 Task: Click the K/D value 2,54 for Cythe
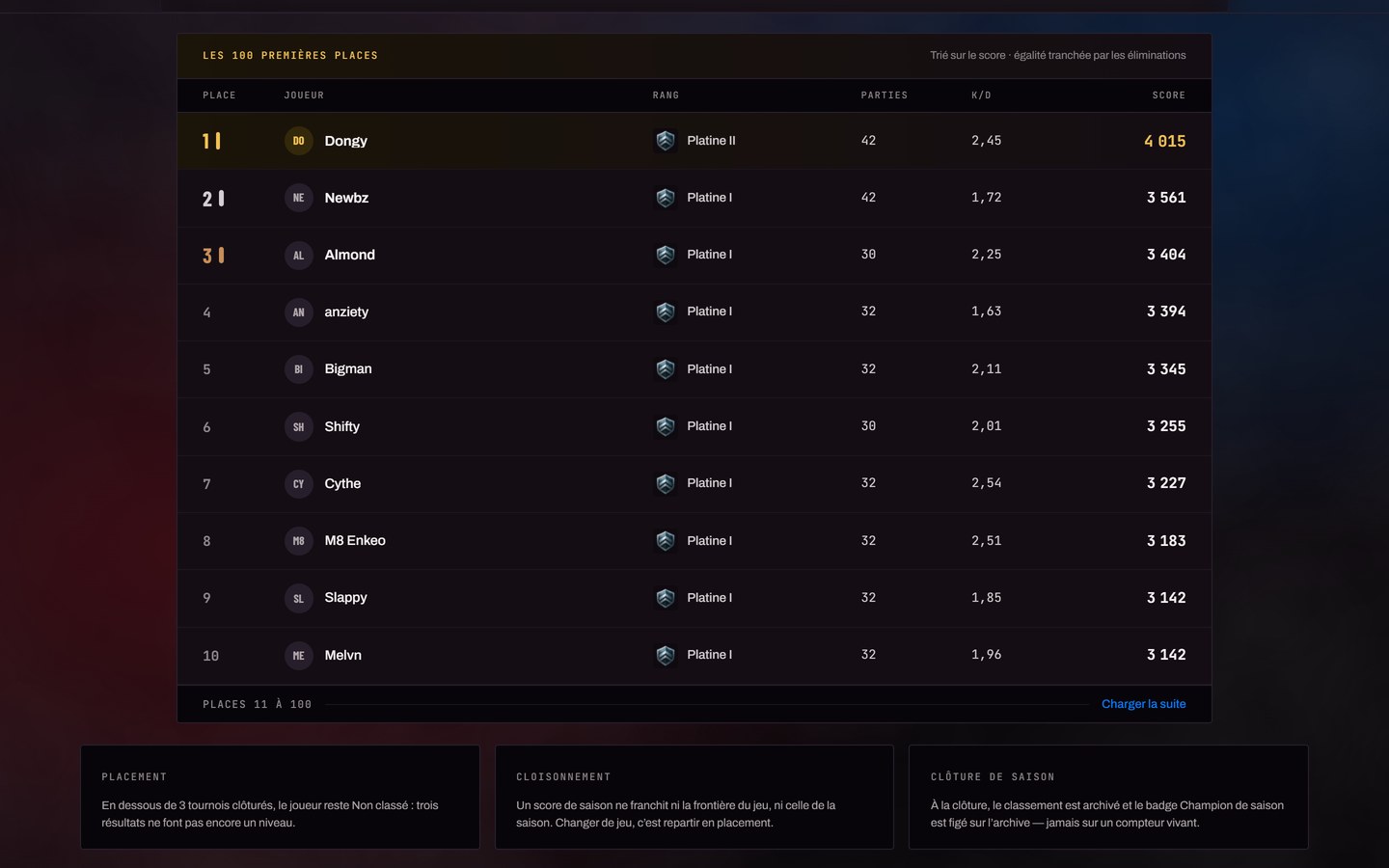pyautogui.click(x=987, y=483)
